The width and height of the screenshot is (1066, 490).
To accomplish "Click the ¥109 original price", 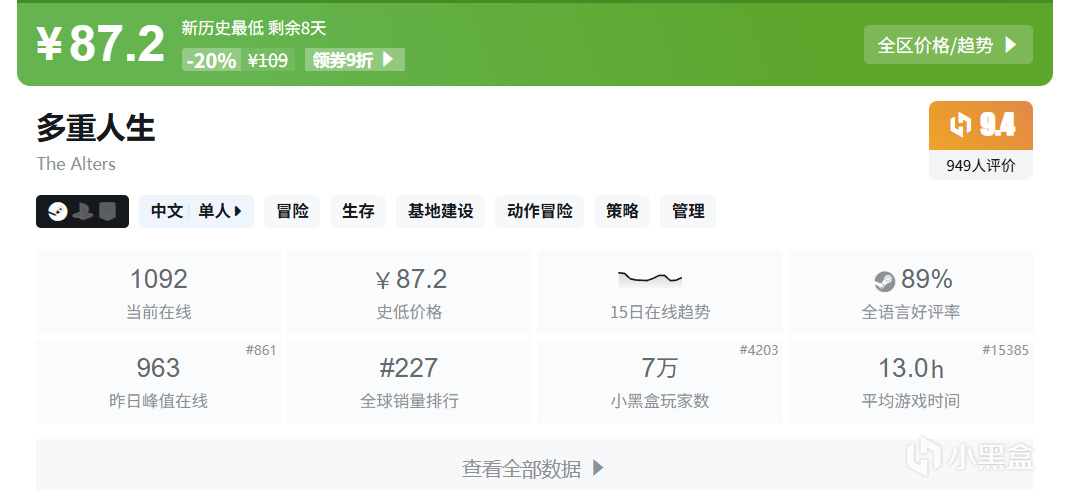I will (x=268, y=60).
